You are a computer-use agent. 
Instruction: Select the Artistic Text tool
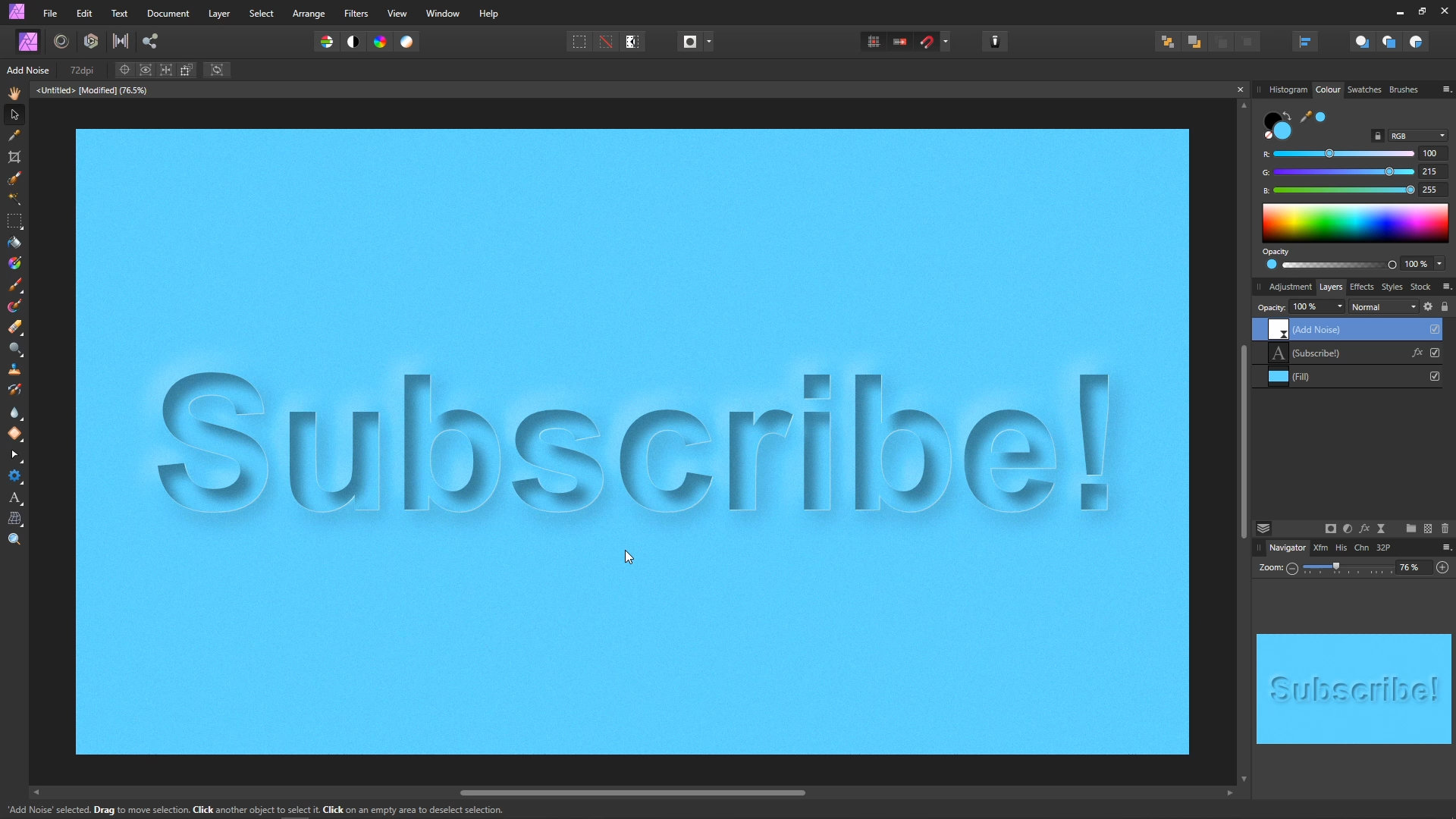pyautogui.click(x=14, y=498)
